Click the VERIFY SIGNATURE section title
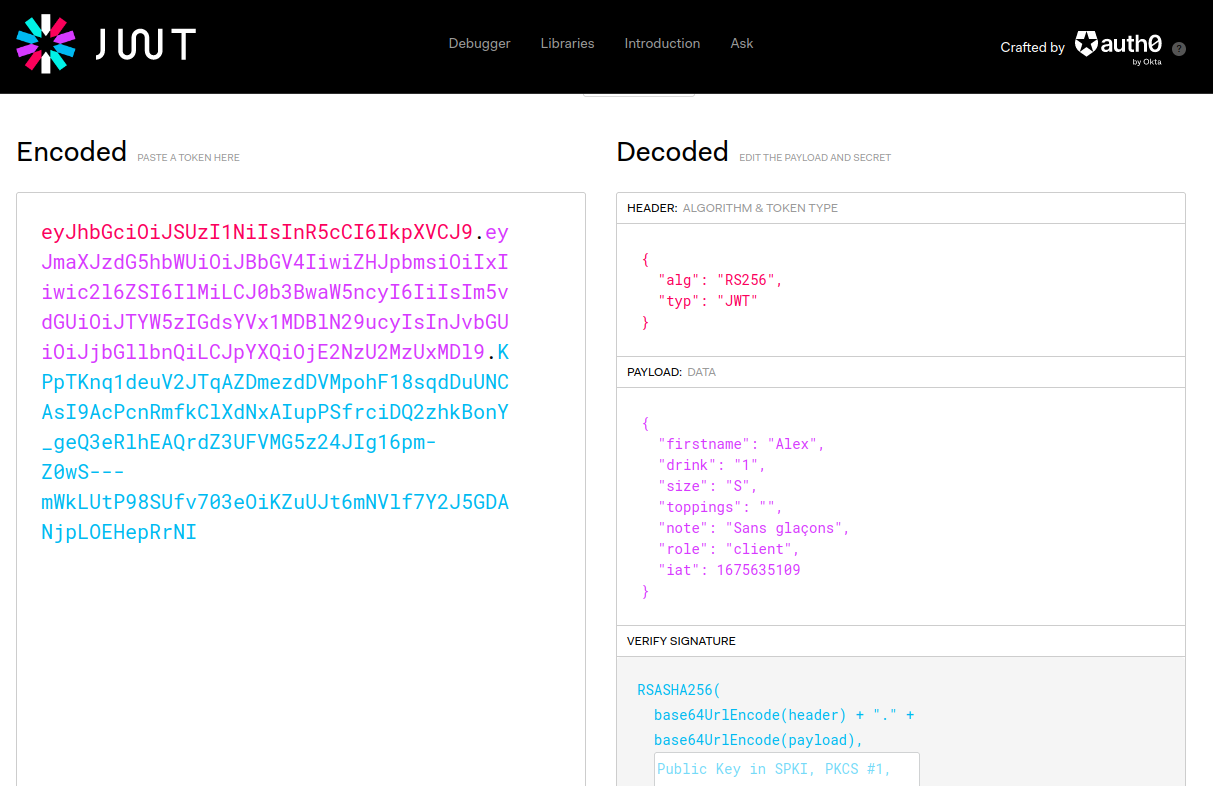This screenshot has height=786, width=1213. [x=681, y=641]
